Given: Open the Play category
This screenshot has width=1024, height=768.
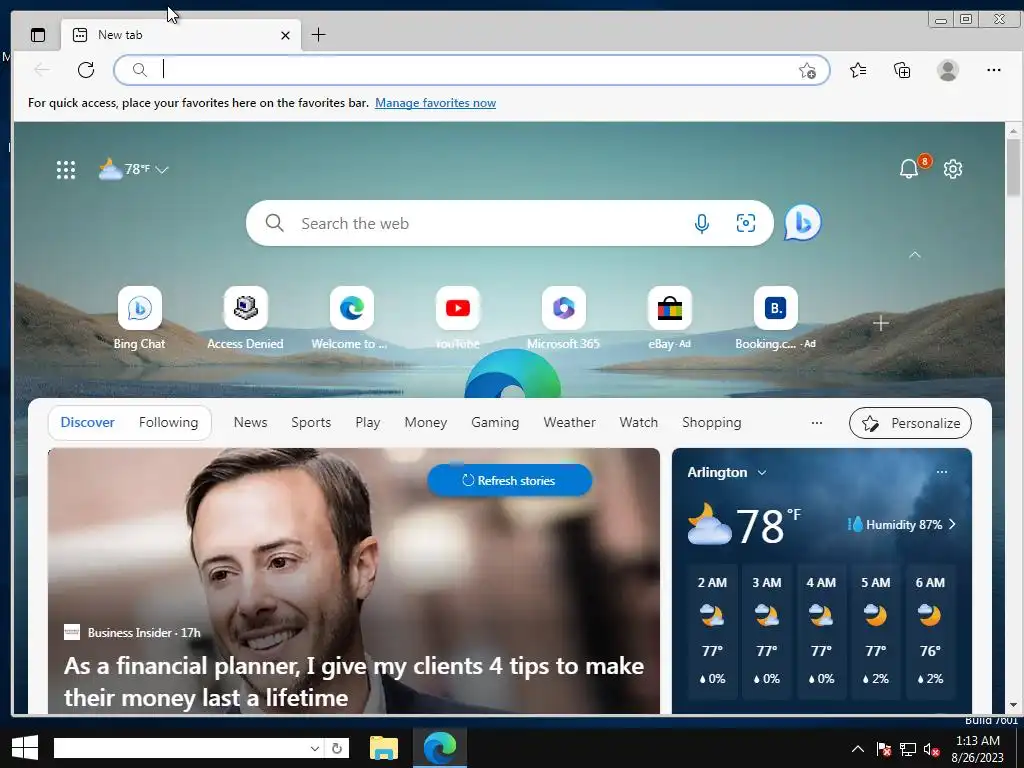Looking at the screenshot, I should click(x=368, y=423).
